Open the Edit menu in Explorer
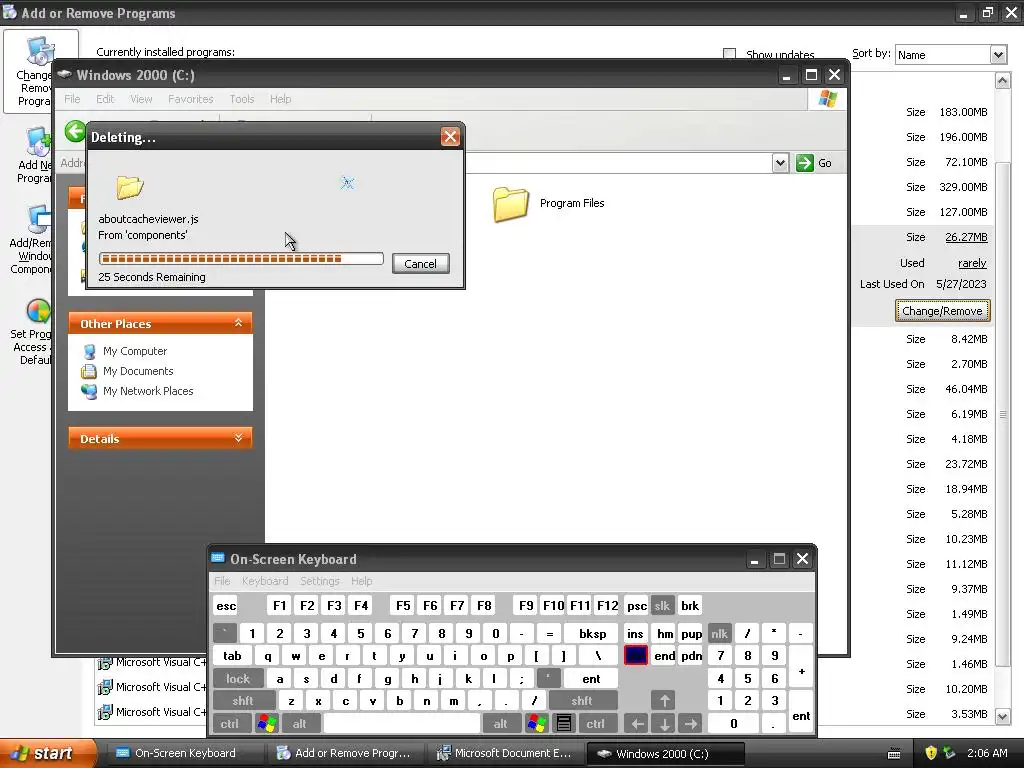 click(104, 99)
